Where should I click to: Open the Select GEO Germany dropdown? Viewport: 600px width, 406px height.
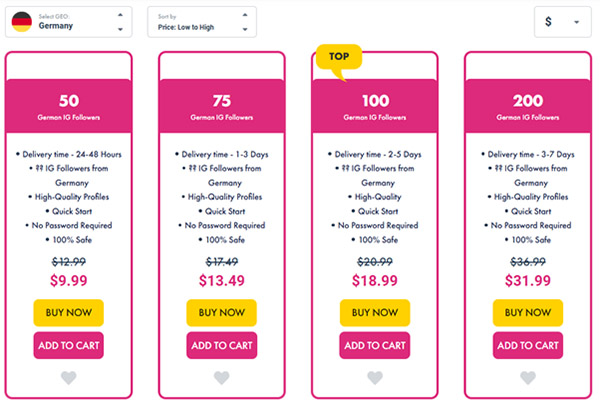coord(70,22)
